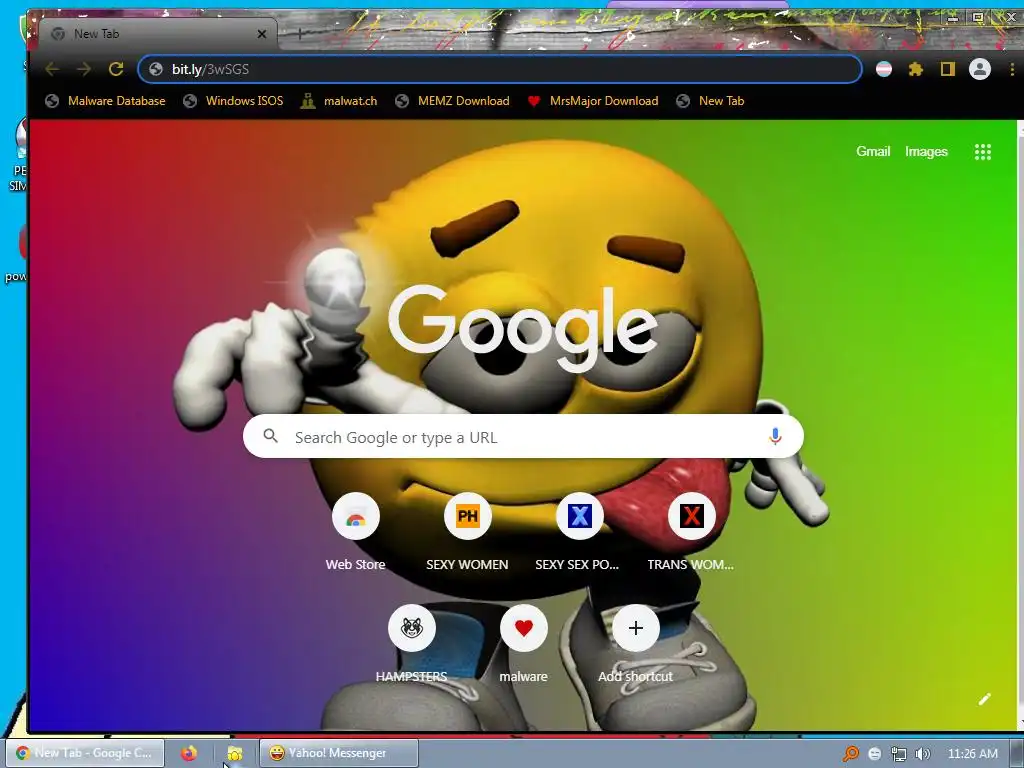The width and height of the screenshot is (1024, 768).
Task: Open the Malware Database bookmark
Action: click(x=105, y=101)
